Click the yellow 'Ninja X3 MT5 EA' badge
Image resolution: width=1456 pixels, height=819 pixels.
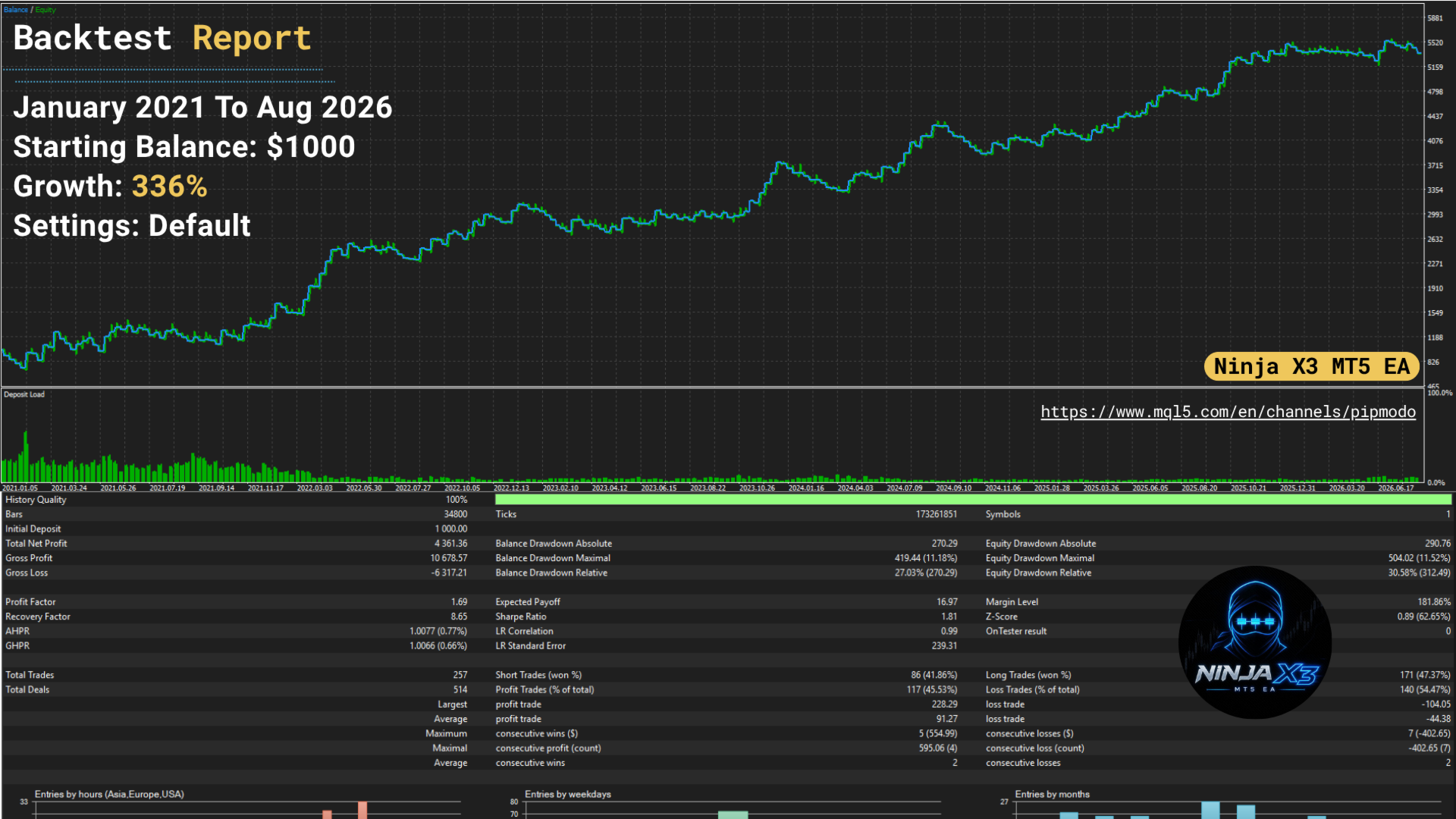point(1311,367)
